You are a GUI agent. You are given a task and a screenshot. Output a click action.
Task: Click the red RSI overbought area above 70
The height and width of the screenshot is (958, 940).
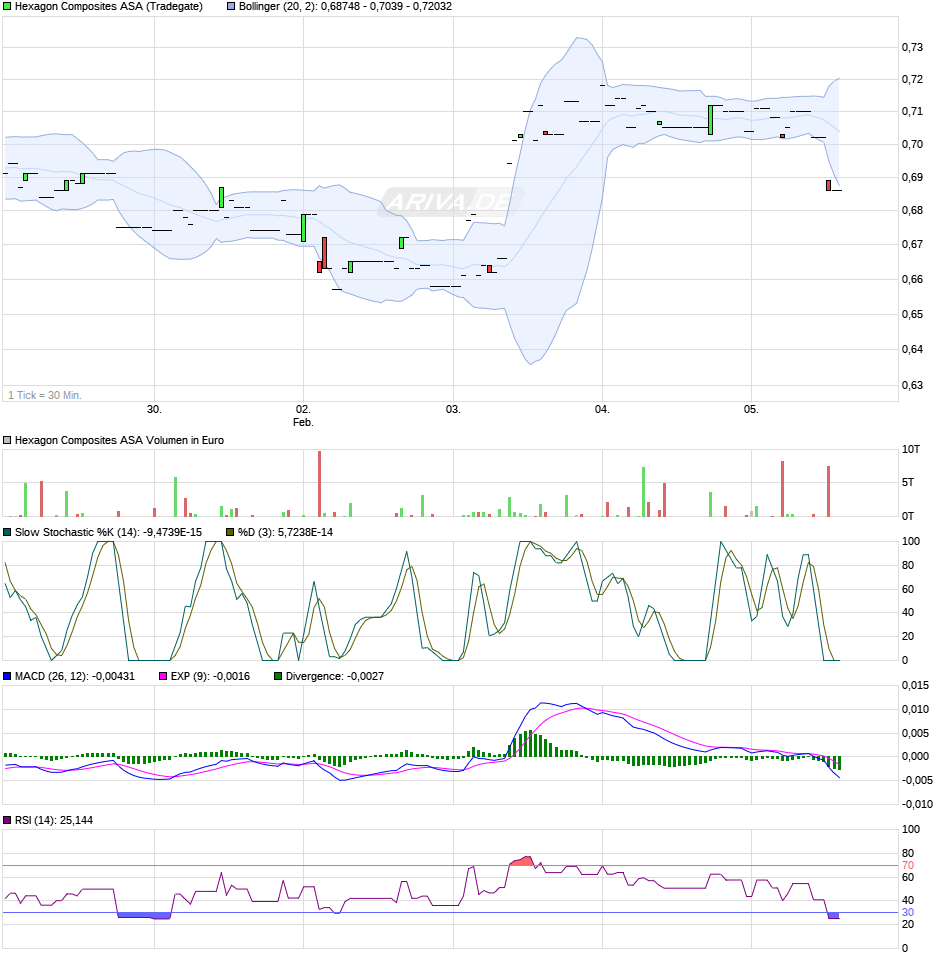click(x=523, y=861)
